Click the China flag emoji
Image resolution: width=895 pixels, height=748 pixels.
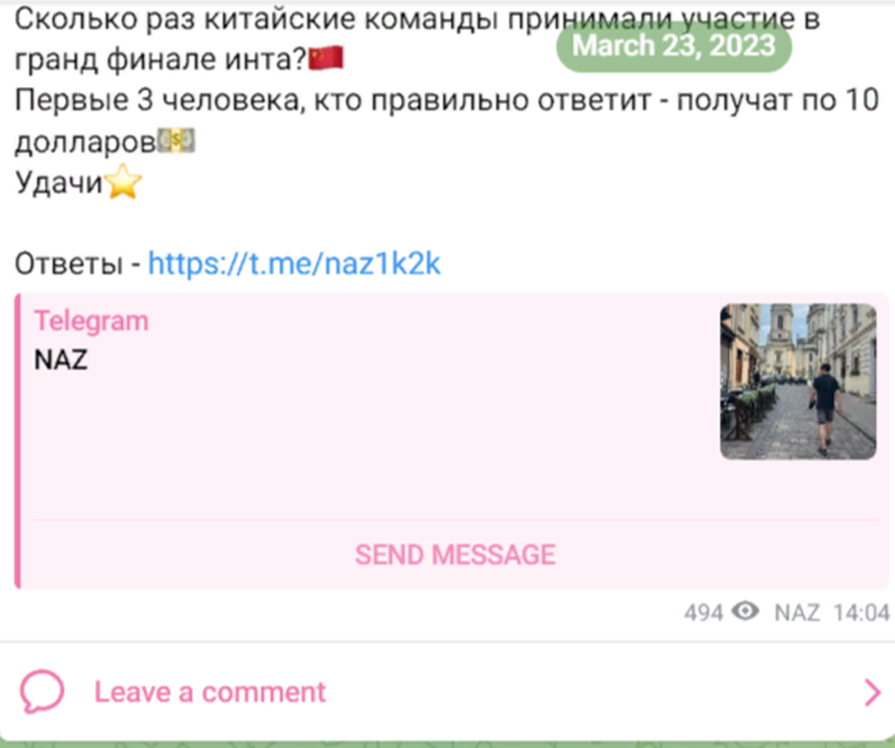tap(326, 58)
